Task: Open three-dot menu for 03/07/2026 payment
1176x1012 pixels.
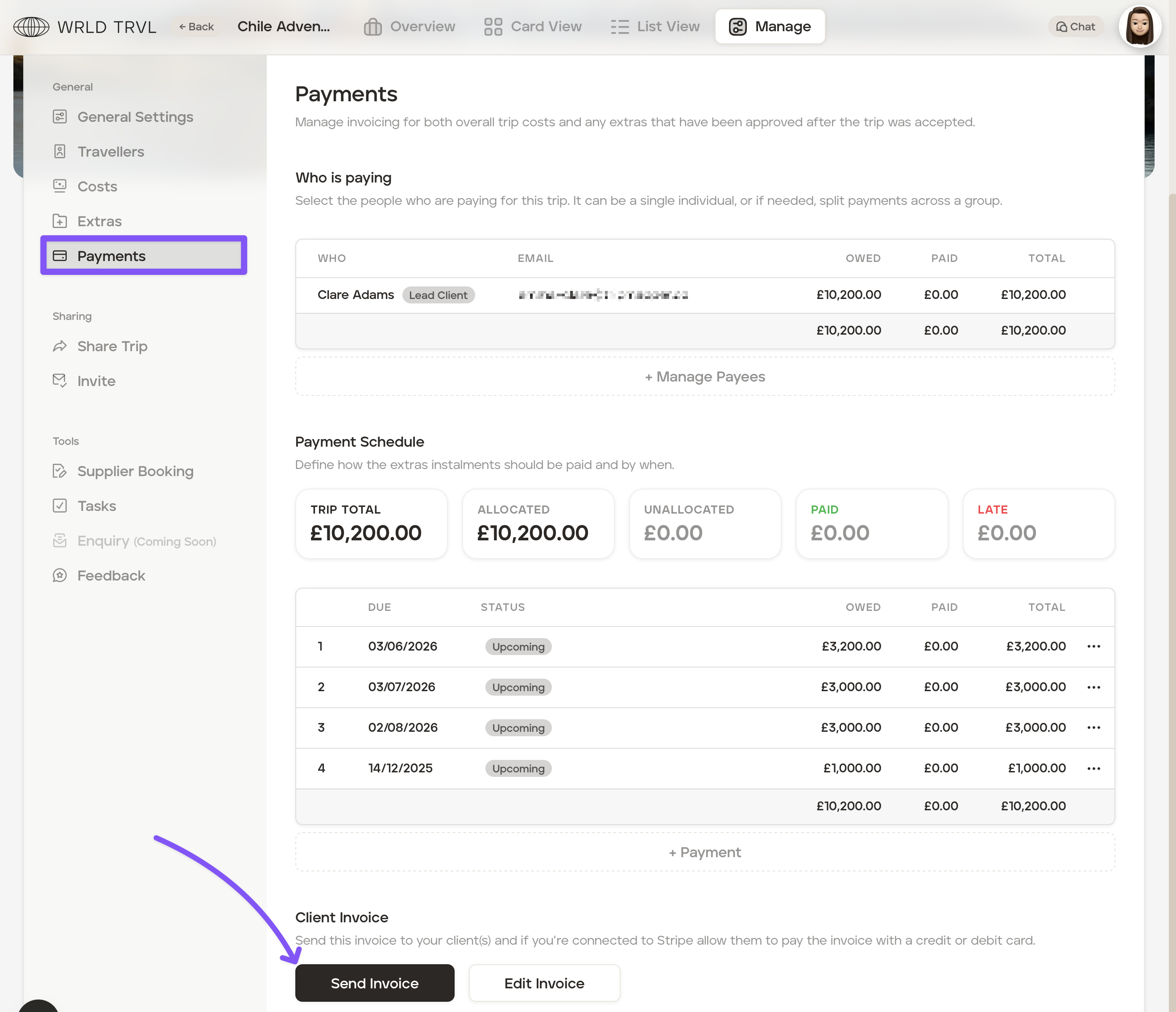Action: click(x=1094, y=687)
